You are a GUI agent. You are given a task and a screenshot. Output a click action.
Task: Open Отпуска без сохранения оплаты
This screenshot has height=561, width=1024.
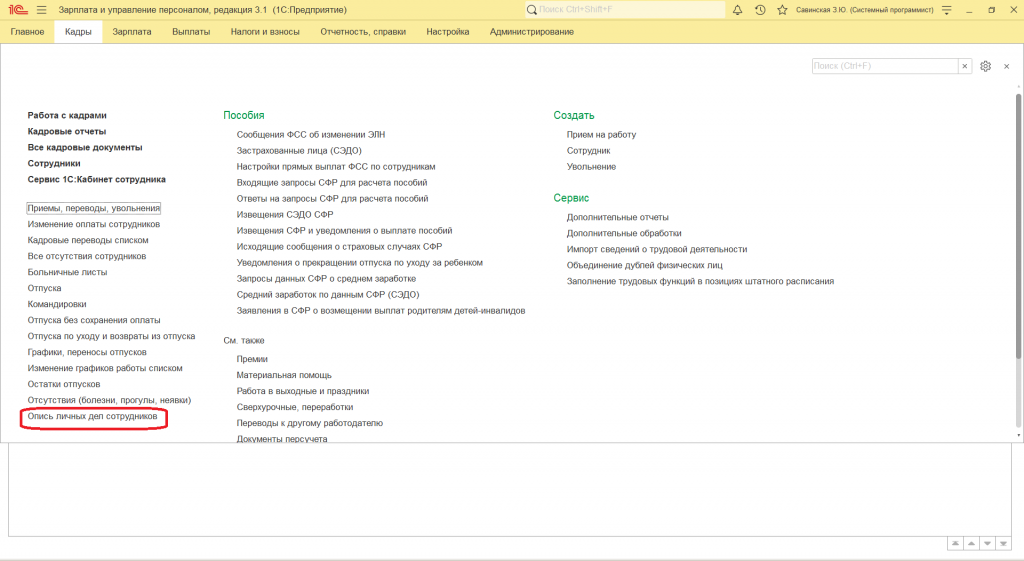[94, 320]
